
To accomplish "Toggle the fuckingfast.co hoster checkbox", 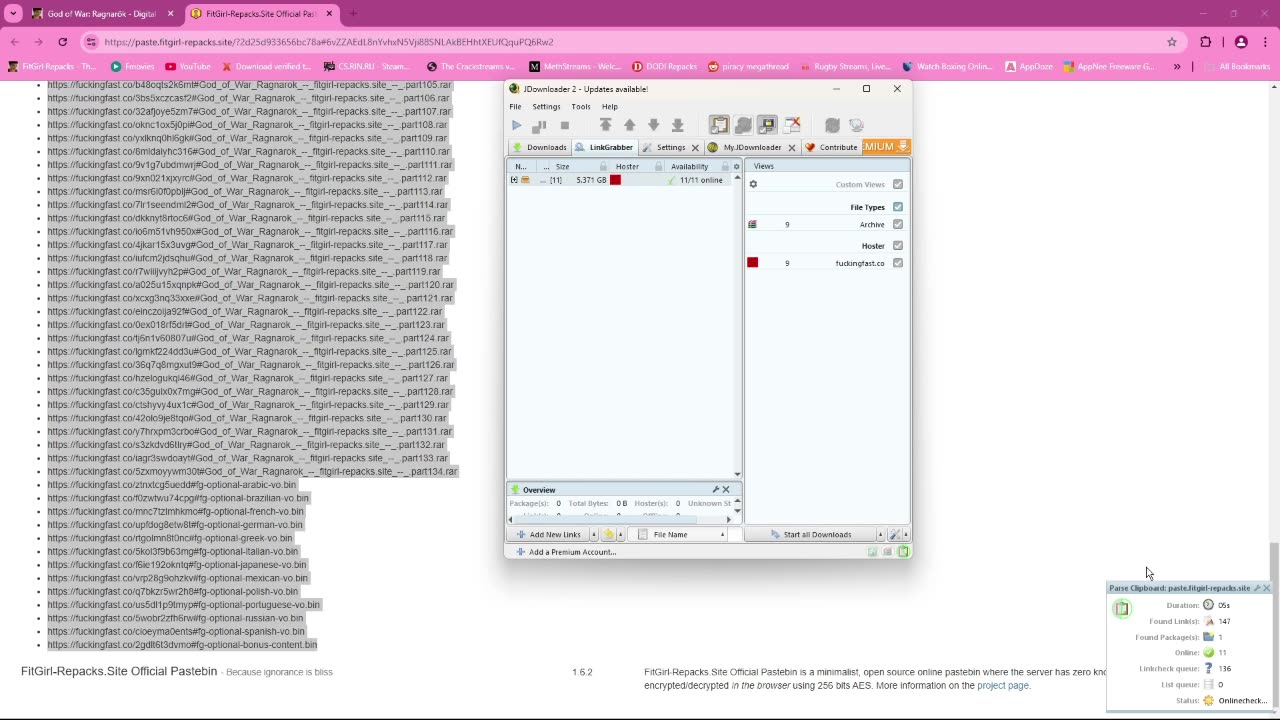I will (898, 263).
